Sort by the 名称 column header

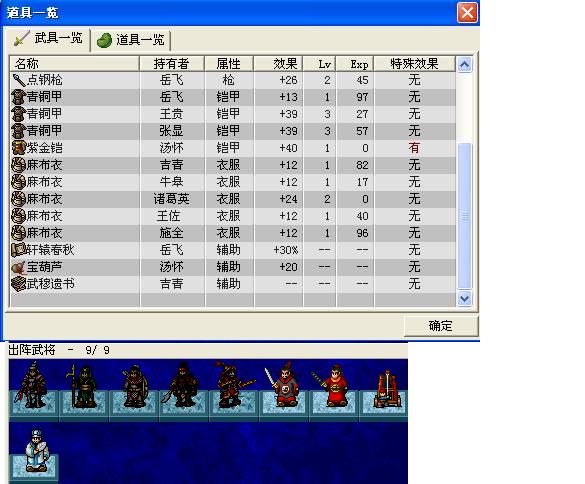click(x=75, y=64)
